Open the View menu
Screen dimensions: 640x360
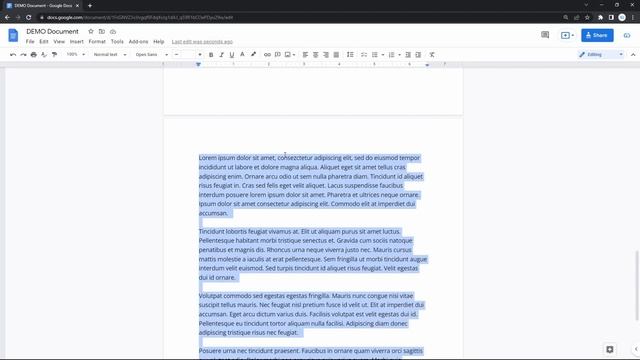pos(59,42)
